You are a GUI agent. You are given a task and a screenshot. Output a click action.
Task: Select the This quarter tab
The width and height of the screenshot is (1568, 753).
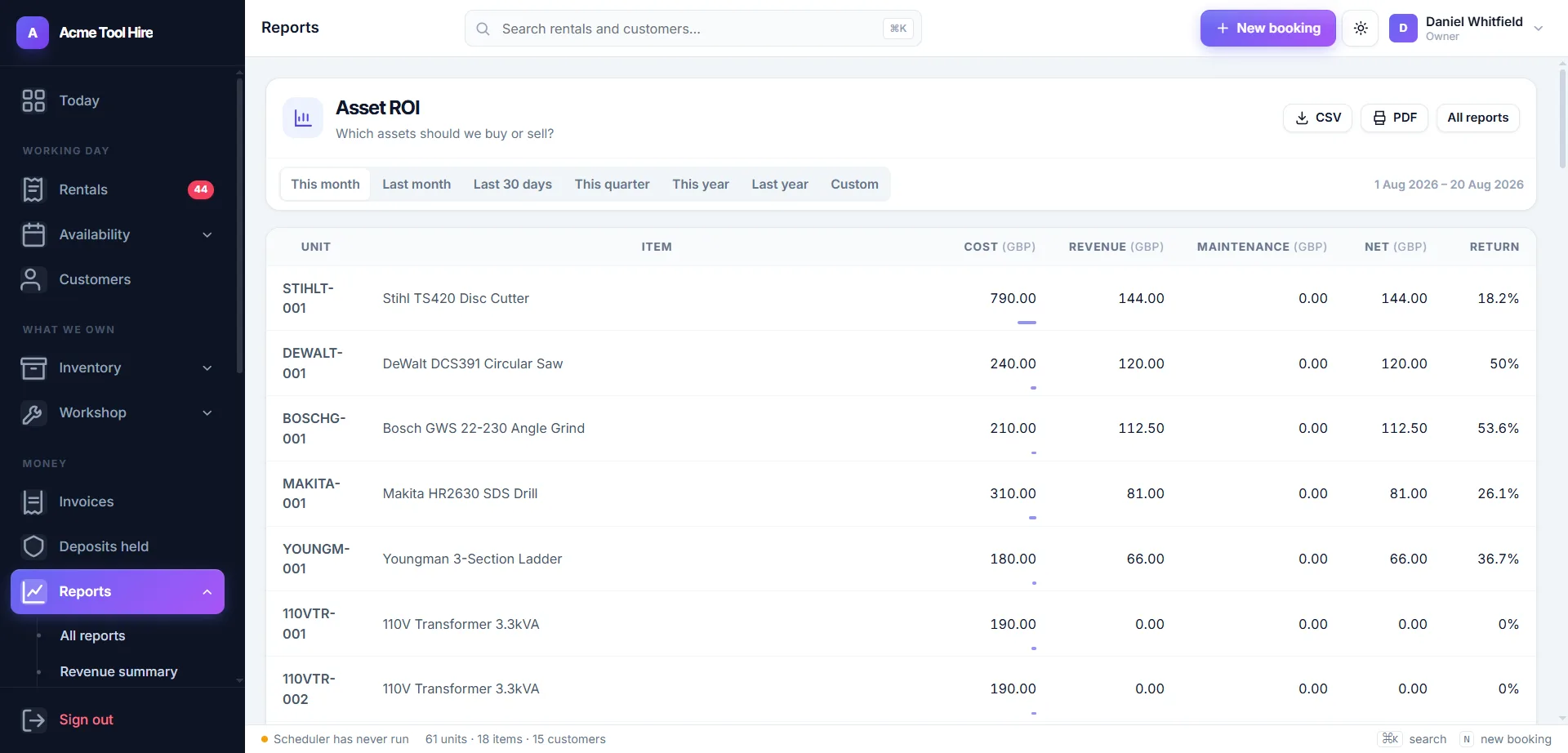(x=612, y=185)
